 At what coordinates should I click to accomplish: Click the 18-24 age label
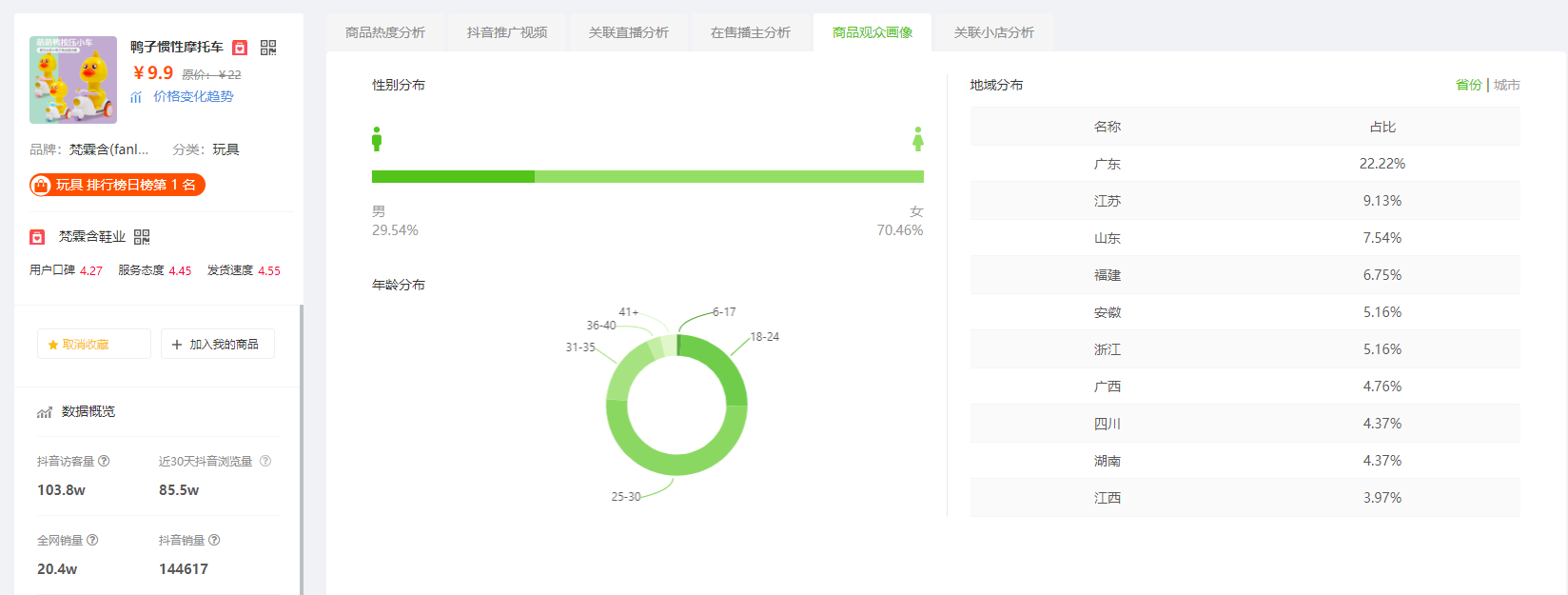(x=765, y=337)
